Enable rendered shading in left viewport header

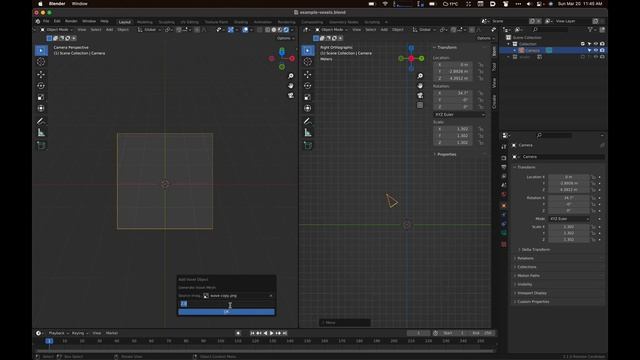(x=286, y=30)
